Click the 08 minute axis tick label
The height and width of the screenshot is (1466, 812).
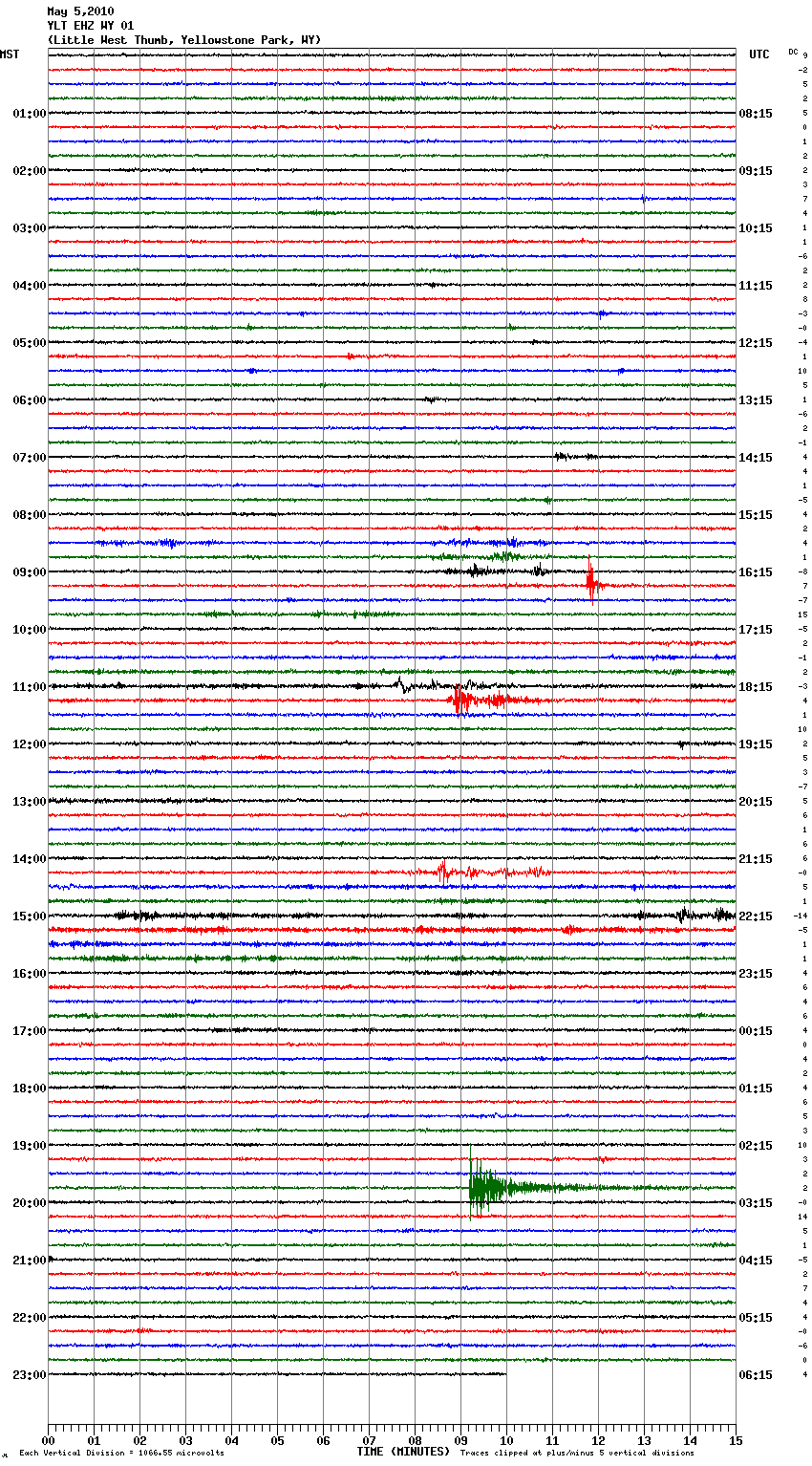tap(415, 1440)
